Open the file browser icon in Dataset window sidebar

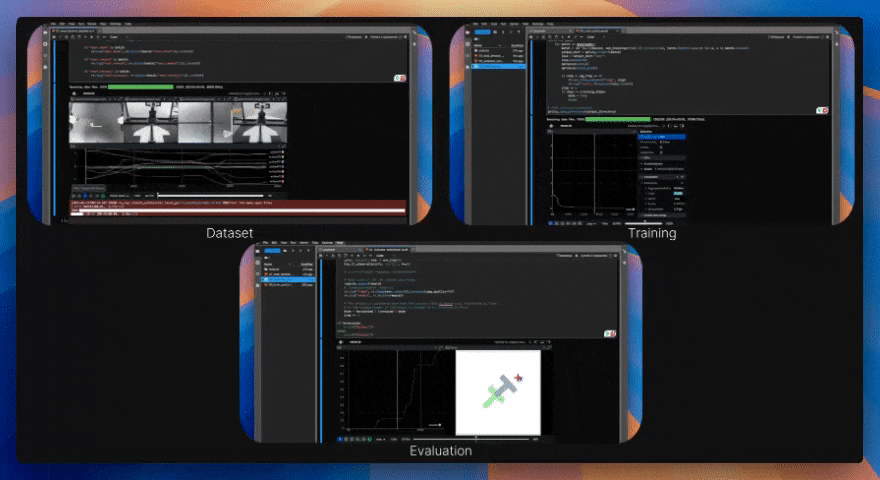(45, 33)
